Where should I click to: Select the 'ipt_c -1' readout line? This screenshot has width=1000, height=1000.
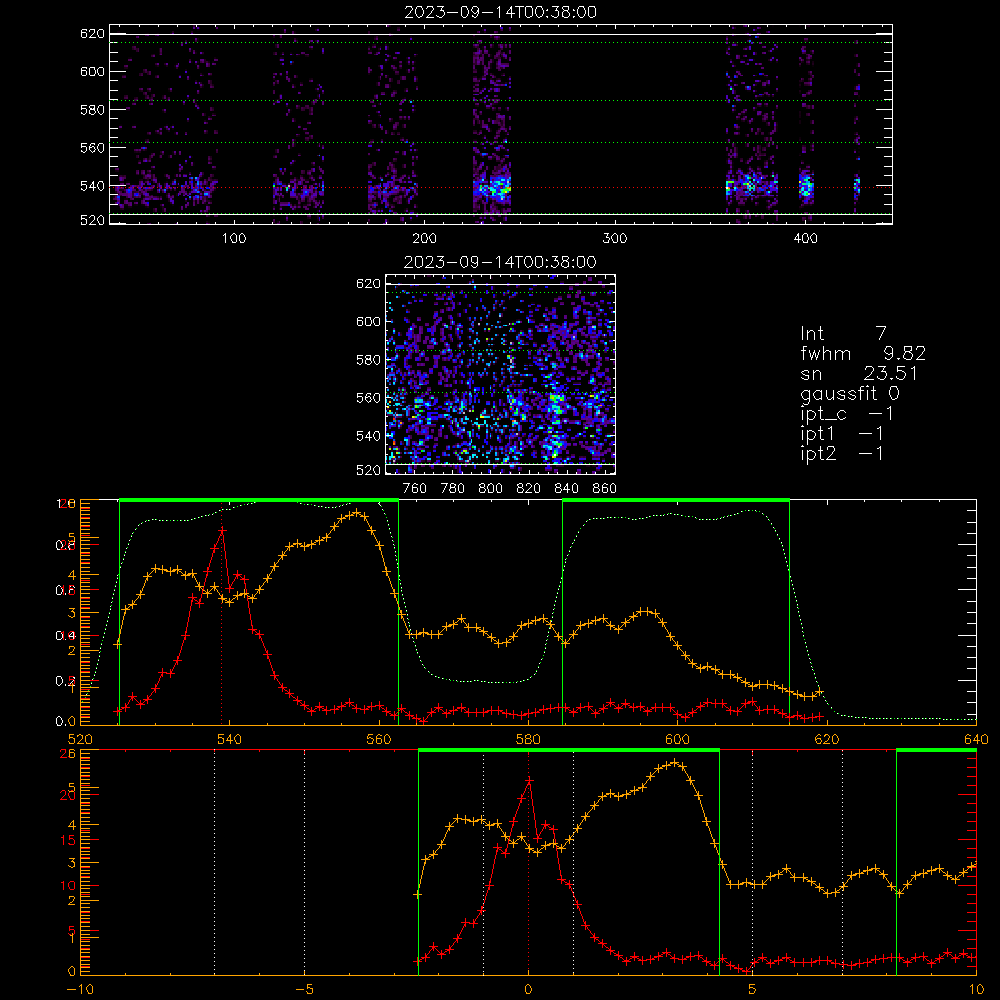pyautogui.click(x=847, y=414)
